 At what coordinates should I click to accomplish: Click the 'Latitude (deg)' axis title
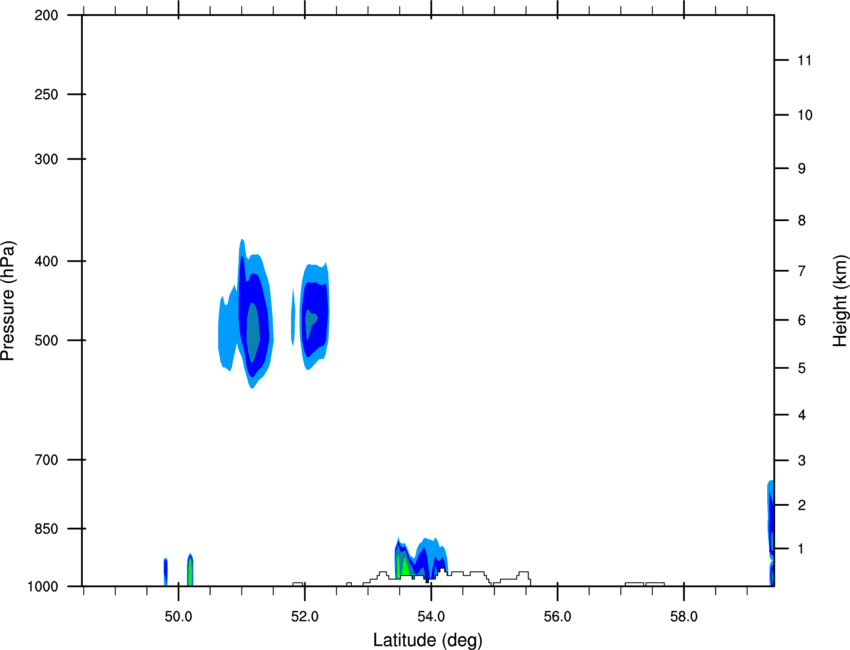[x=428, y=640]
